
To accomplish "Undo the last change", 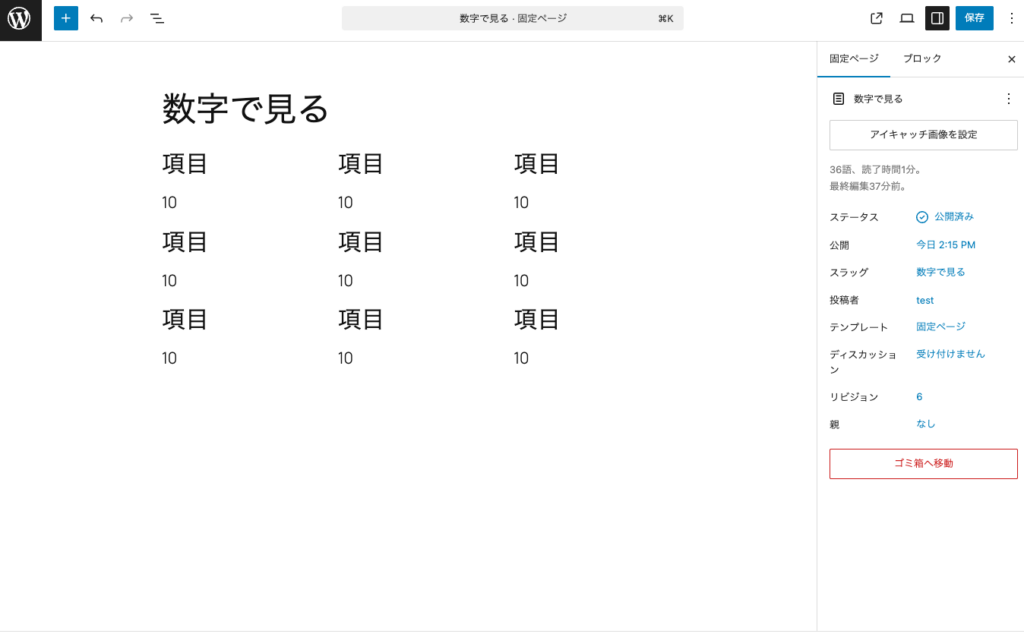I will click(96, 18).
